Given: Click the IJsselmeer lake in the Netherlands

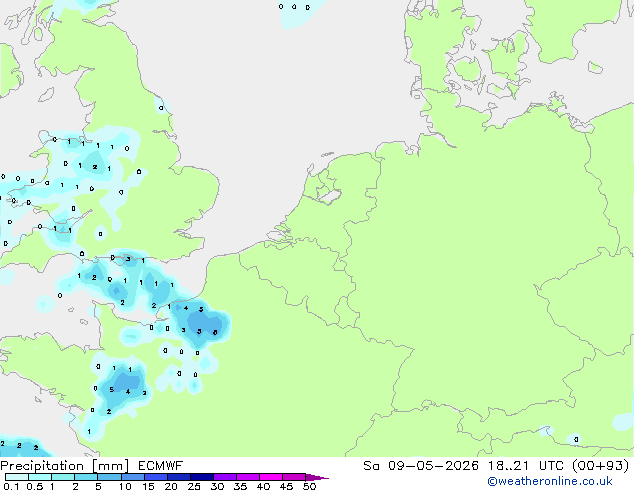Looking at the screenshot, I should pyautogui.click(x=328, y=193).
